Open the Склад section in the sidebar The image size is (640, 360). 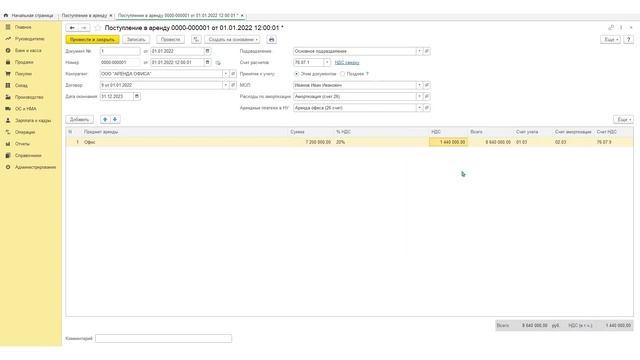[21, 85]
